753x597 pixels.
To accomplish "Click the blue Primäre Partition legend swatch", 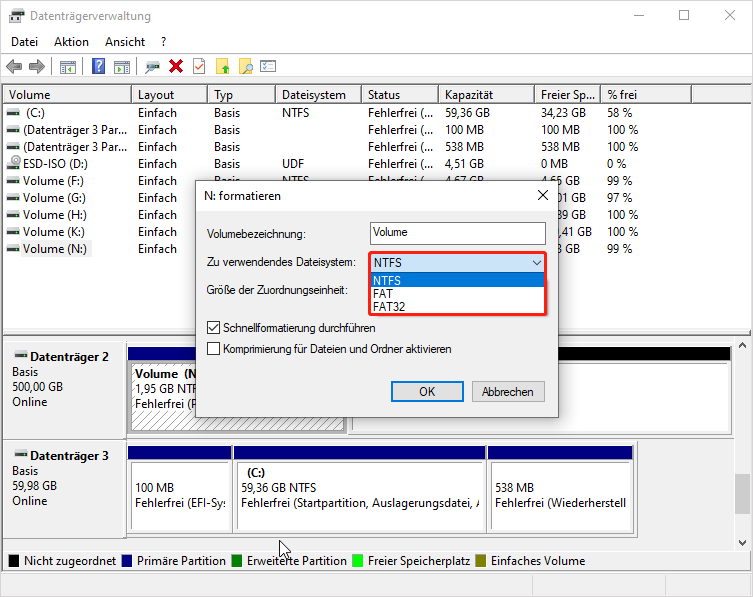I will coord(127,560).
